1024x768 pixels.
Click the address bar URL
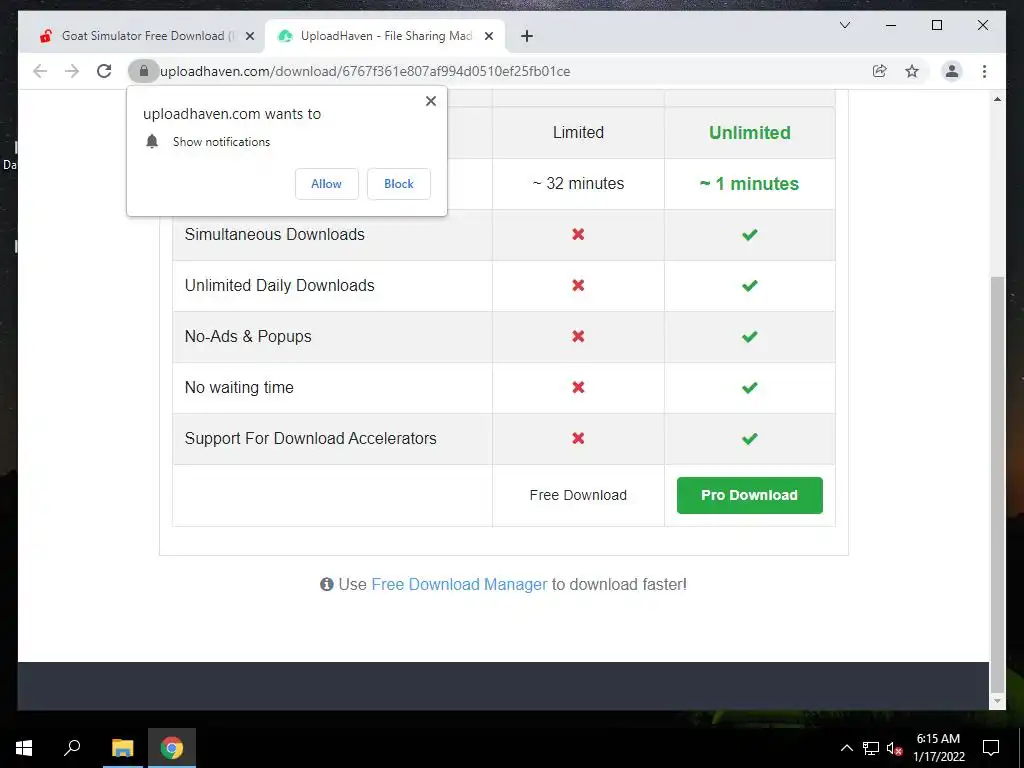pyautogui.click(x=365, y=71)
